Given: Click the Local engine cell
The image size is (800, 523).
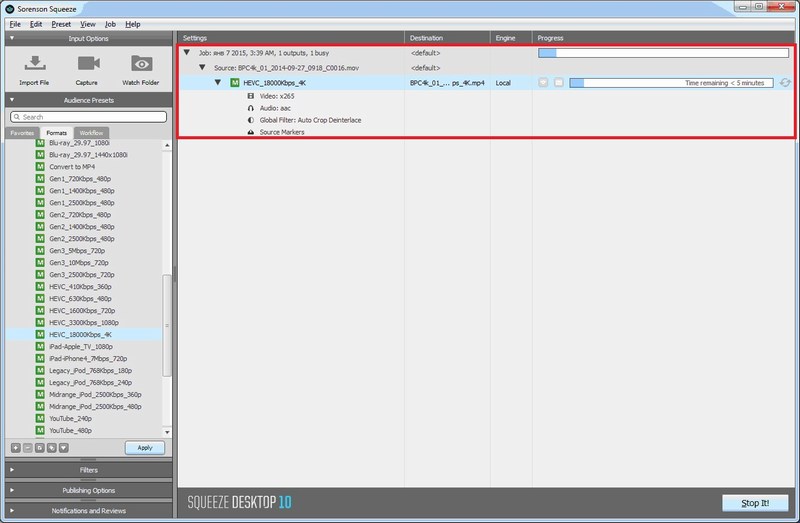Looking at the screenshot, I should pos(503,83).
